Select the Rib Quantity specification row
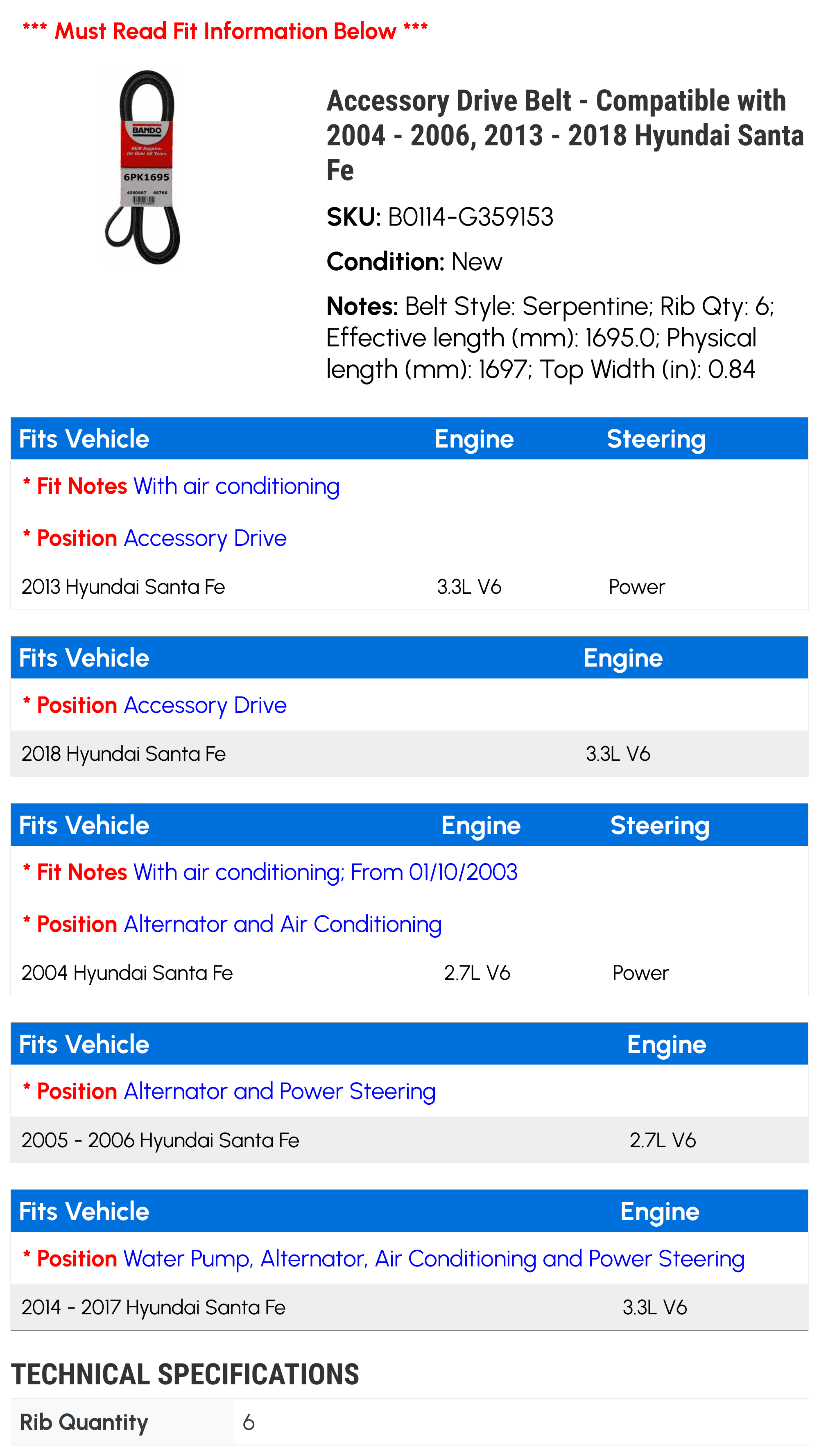 click(x=409, y=1422)
